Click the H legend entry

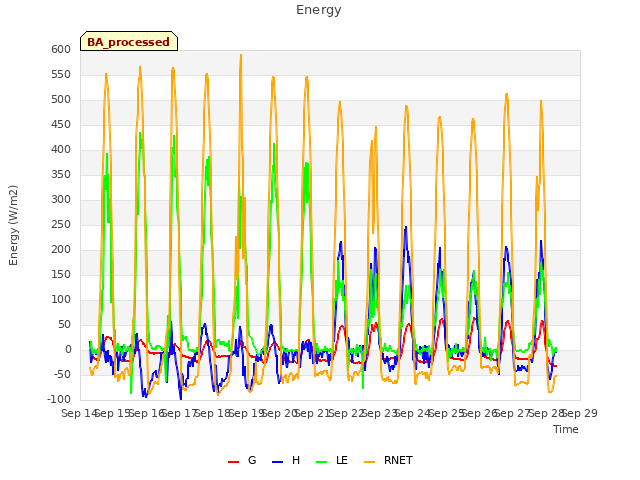[x=286, y=461]
